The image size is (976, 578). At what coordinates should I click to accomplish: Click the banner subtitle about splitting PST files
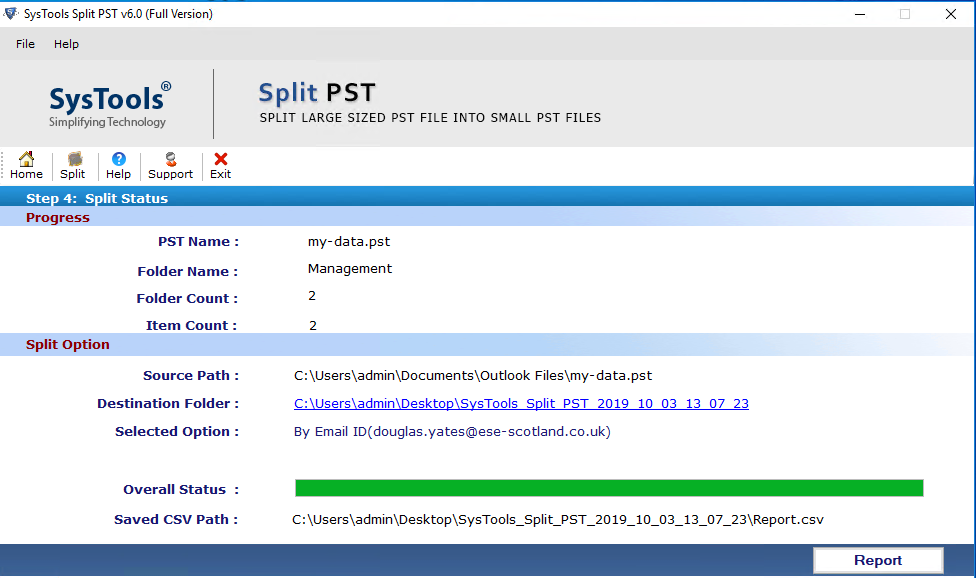click(x=430, y=118)
